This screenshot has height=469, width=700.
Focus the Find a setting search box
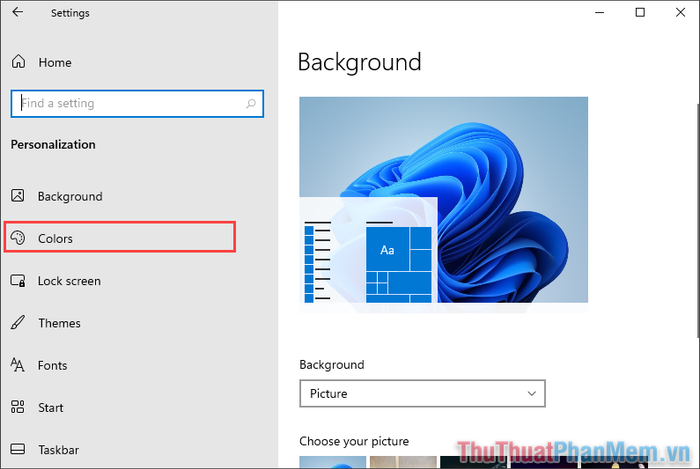[137, 104]
